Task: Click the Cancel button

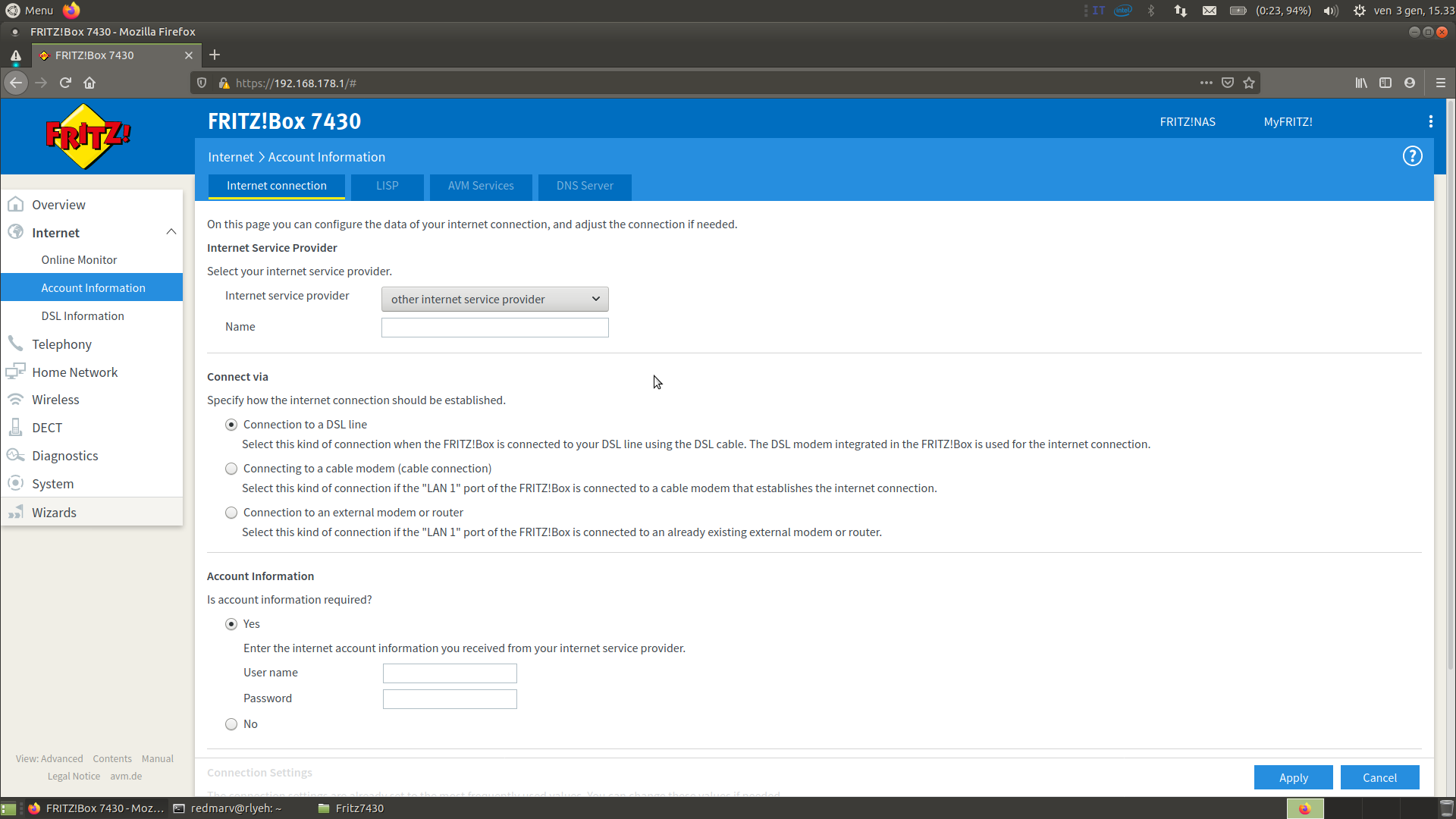Action: [x=1379, y=777]
